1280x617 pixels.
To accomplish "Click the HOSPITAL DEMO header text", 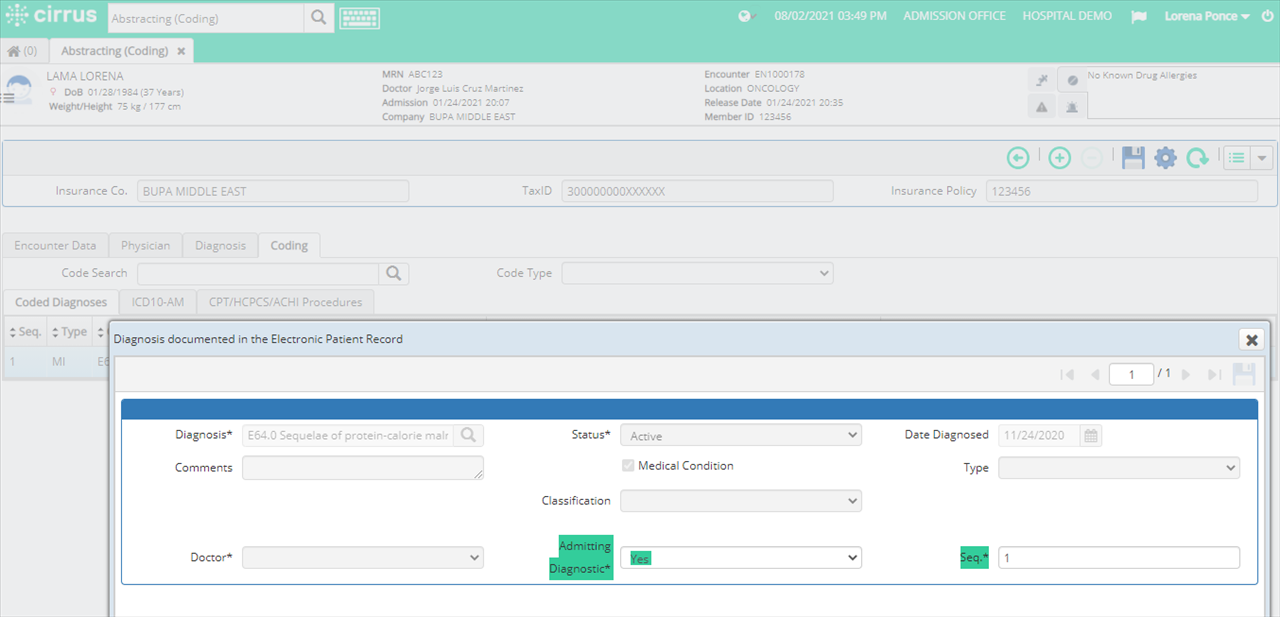I will [x=1068, y=17].
